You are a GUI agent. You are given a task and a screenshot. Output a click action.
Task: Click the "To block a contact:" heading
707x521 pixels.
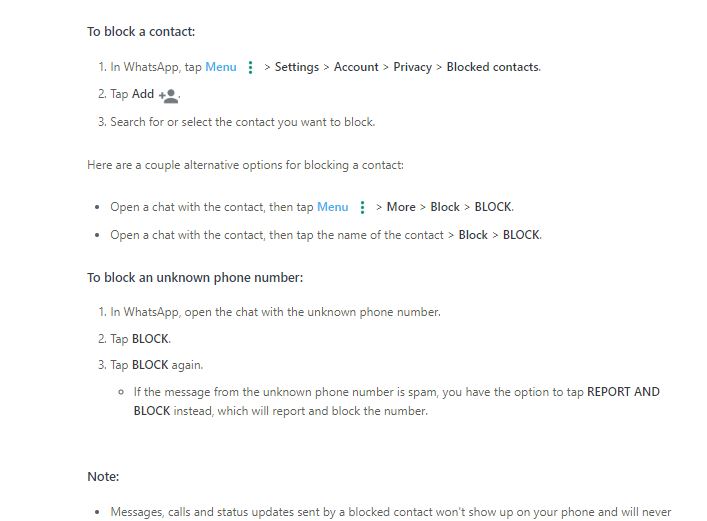tap(141, 32)
